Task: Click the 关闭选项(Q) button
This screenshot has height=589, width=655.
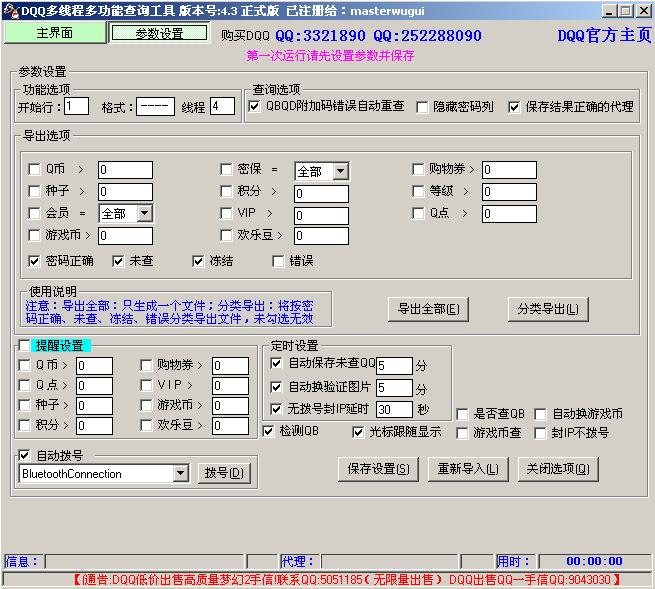Action: click(558, 469)
